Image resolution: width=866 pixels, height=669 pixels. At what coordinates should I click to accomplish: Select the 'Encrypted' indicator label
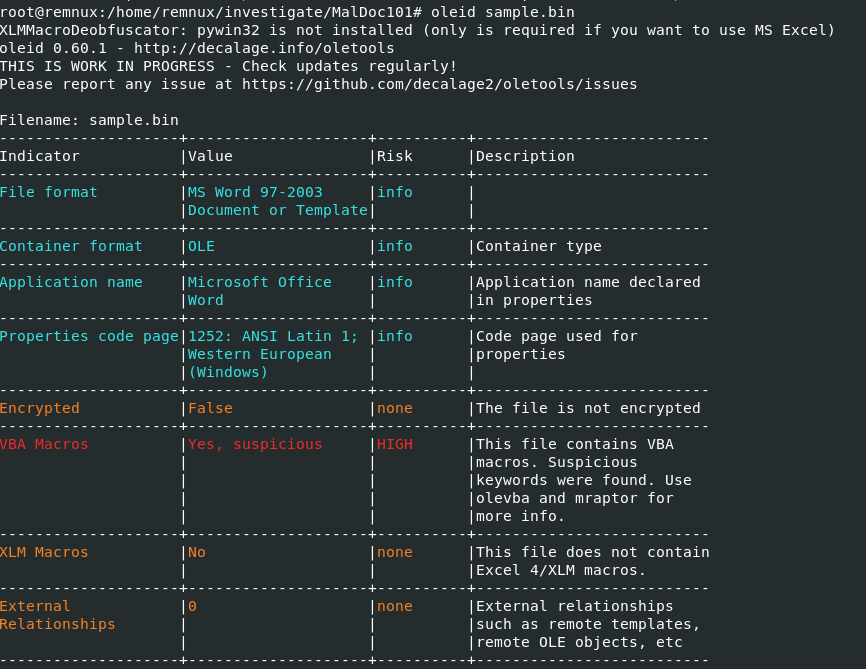pos(40,408)
